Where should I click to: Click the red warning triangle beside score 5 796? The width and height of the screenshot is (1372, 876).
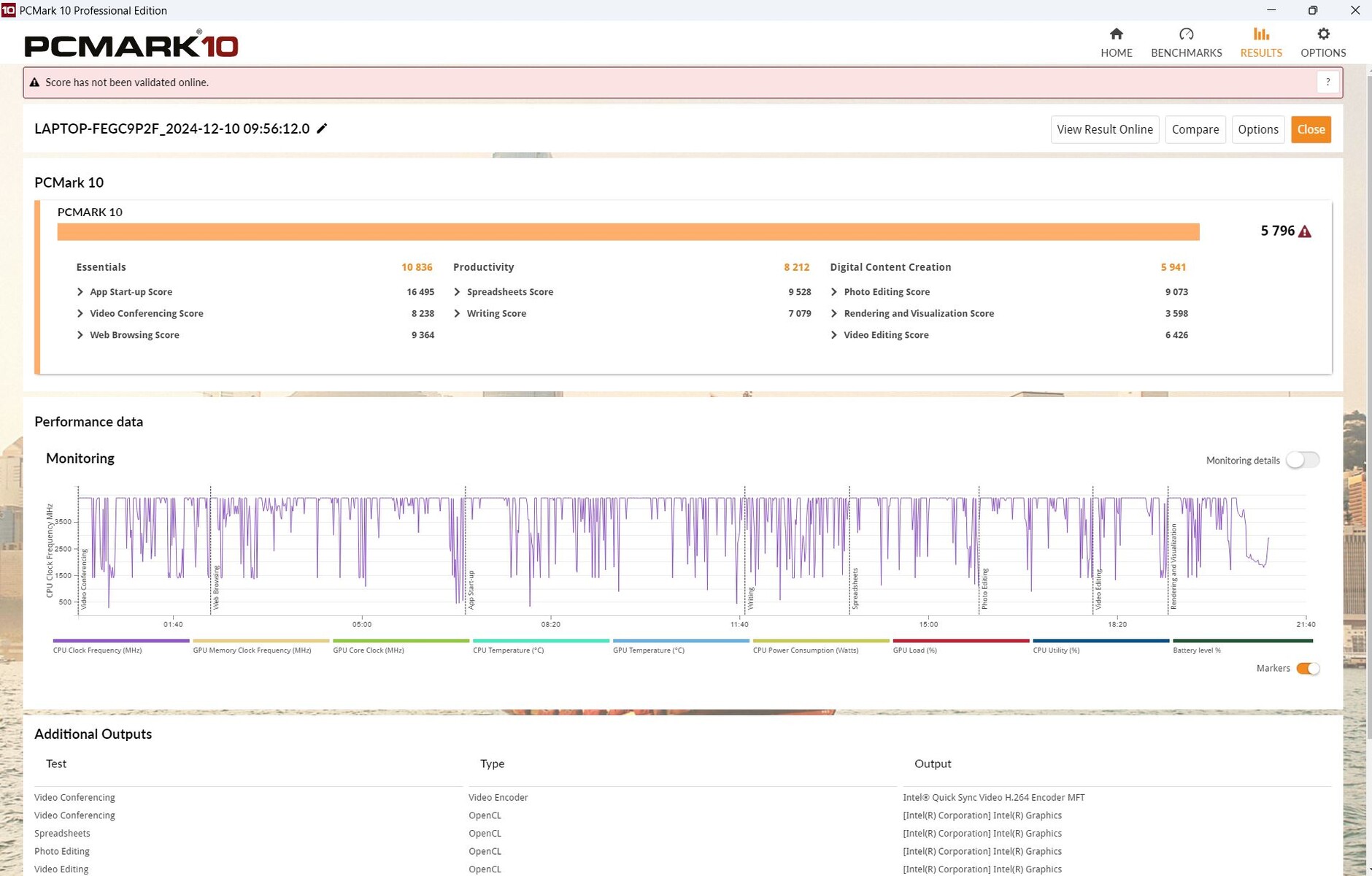coord(1305,231)
